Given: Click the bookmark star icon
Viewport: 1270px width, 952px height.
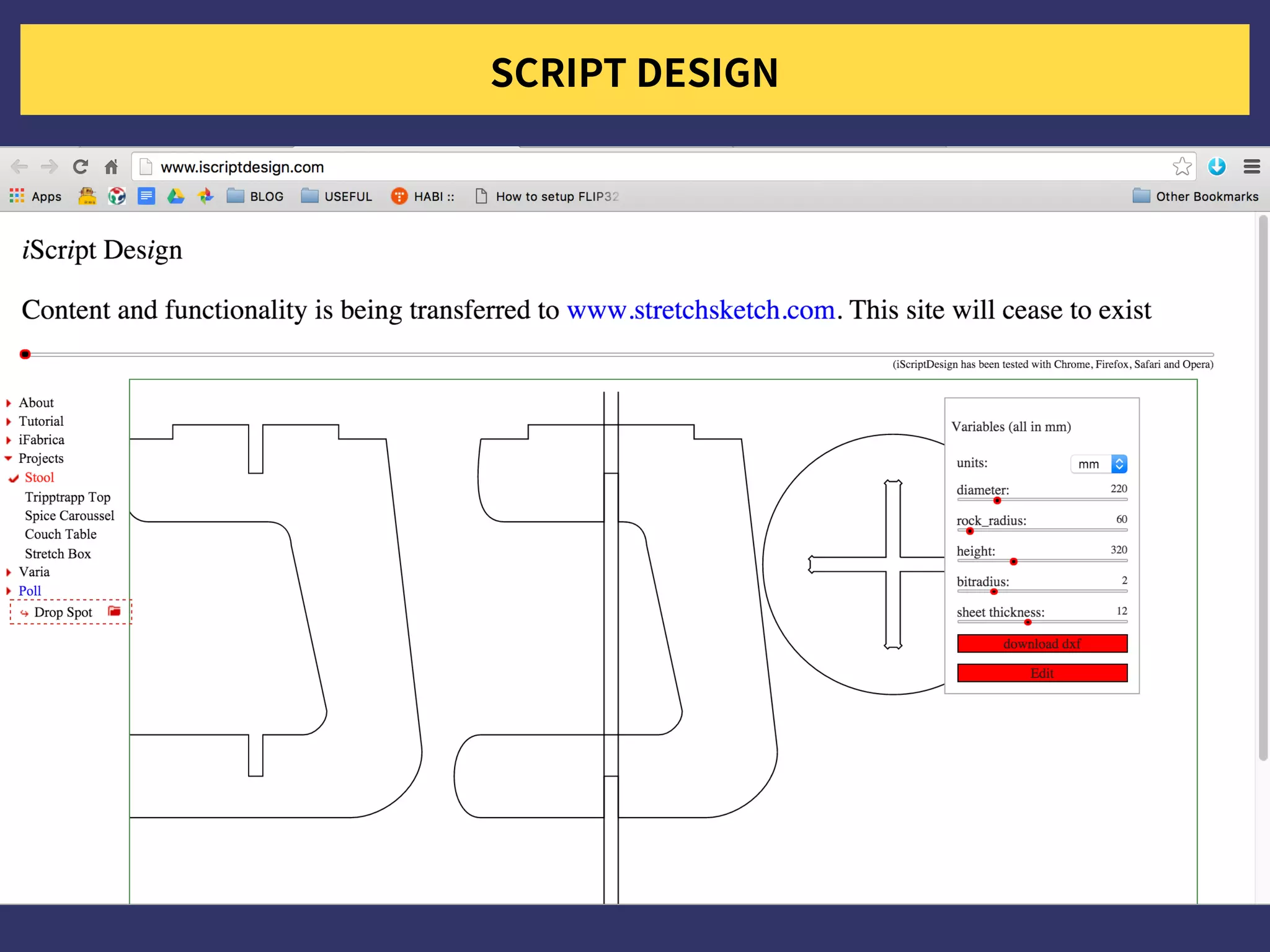Looking at the screenshot, I should (1182, 166).
